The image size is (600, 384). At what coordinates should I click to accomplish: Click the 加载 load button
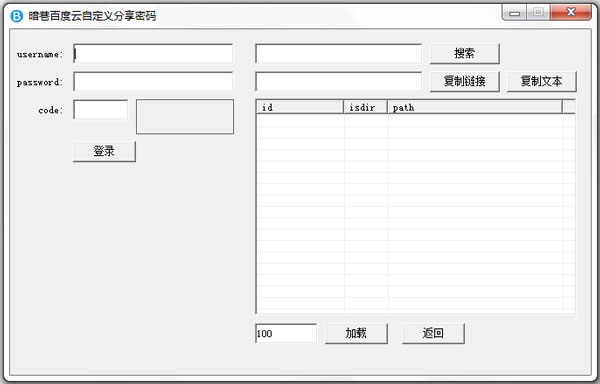point(356,333)
